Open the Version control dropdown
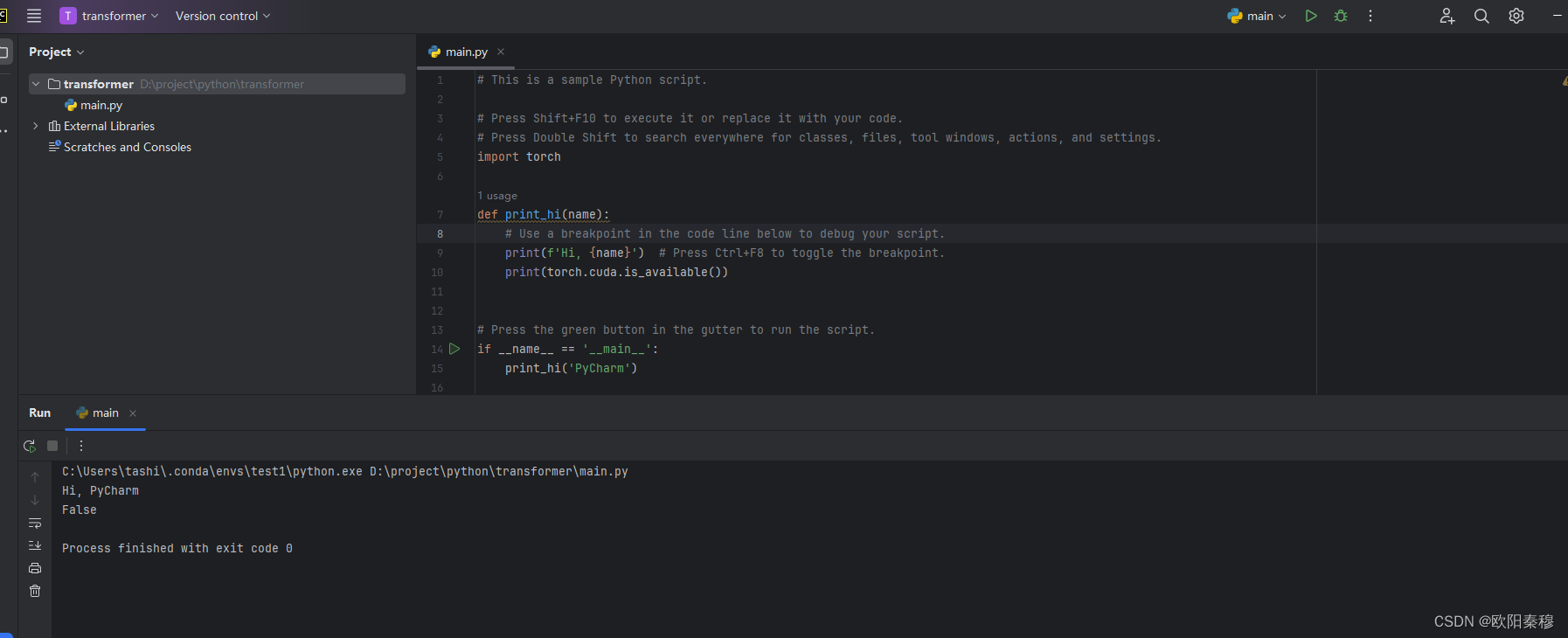 pyautogui.click(x=223, y=16)
